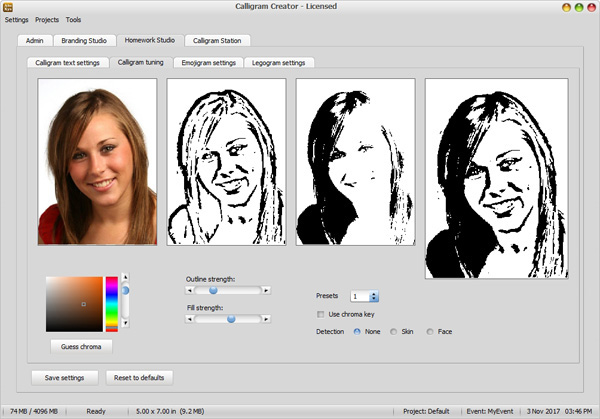Select the Skin detection option

(393, 332)
